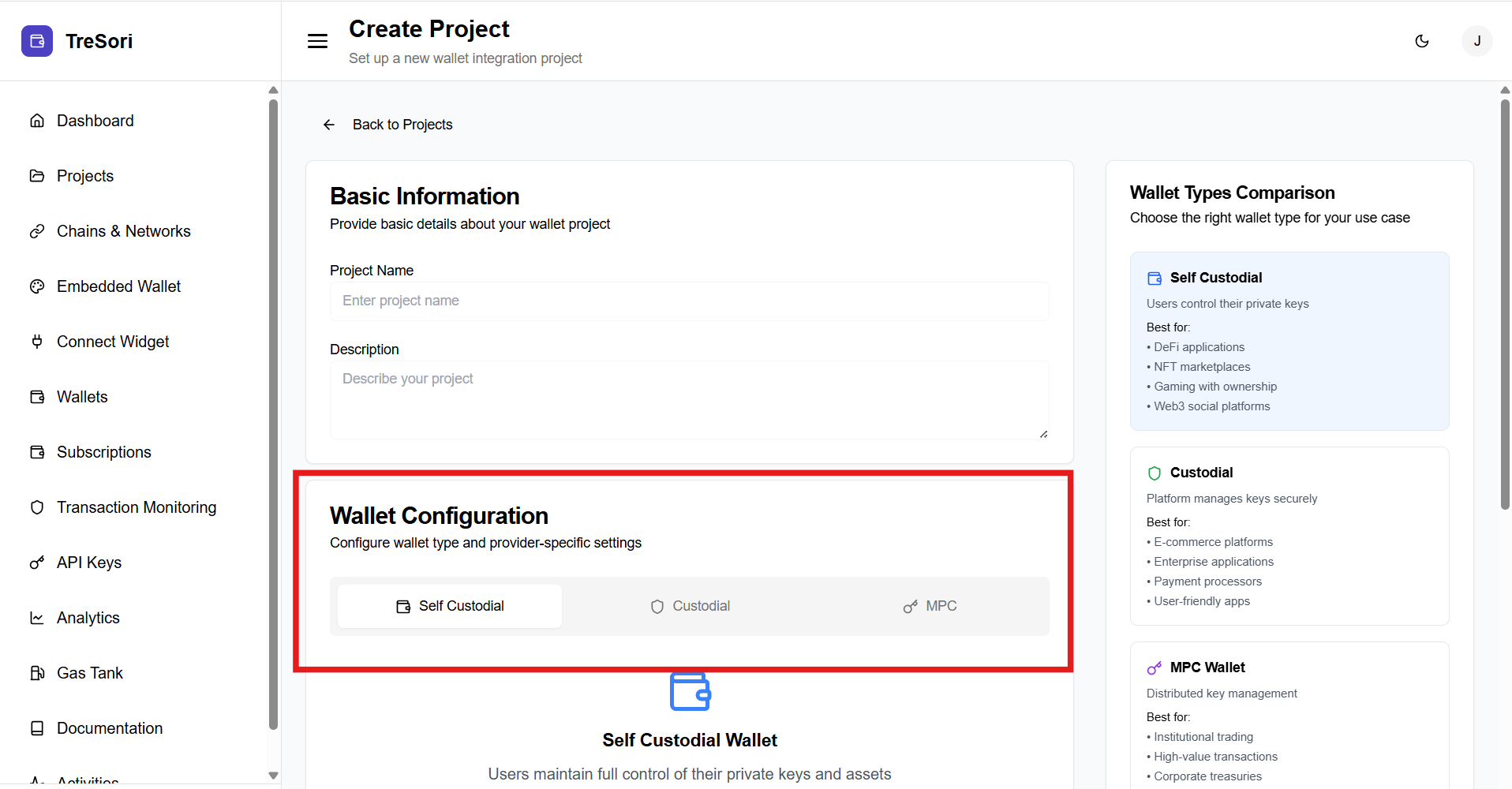Toggle the sidebar with hamburger menu icon
The image size is (1512, 789).
[x=317, y=41]
